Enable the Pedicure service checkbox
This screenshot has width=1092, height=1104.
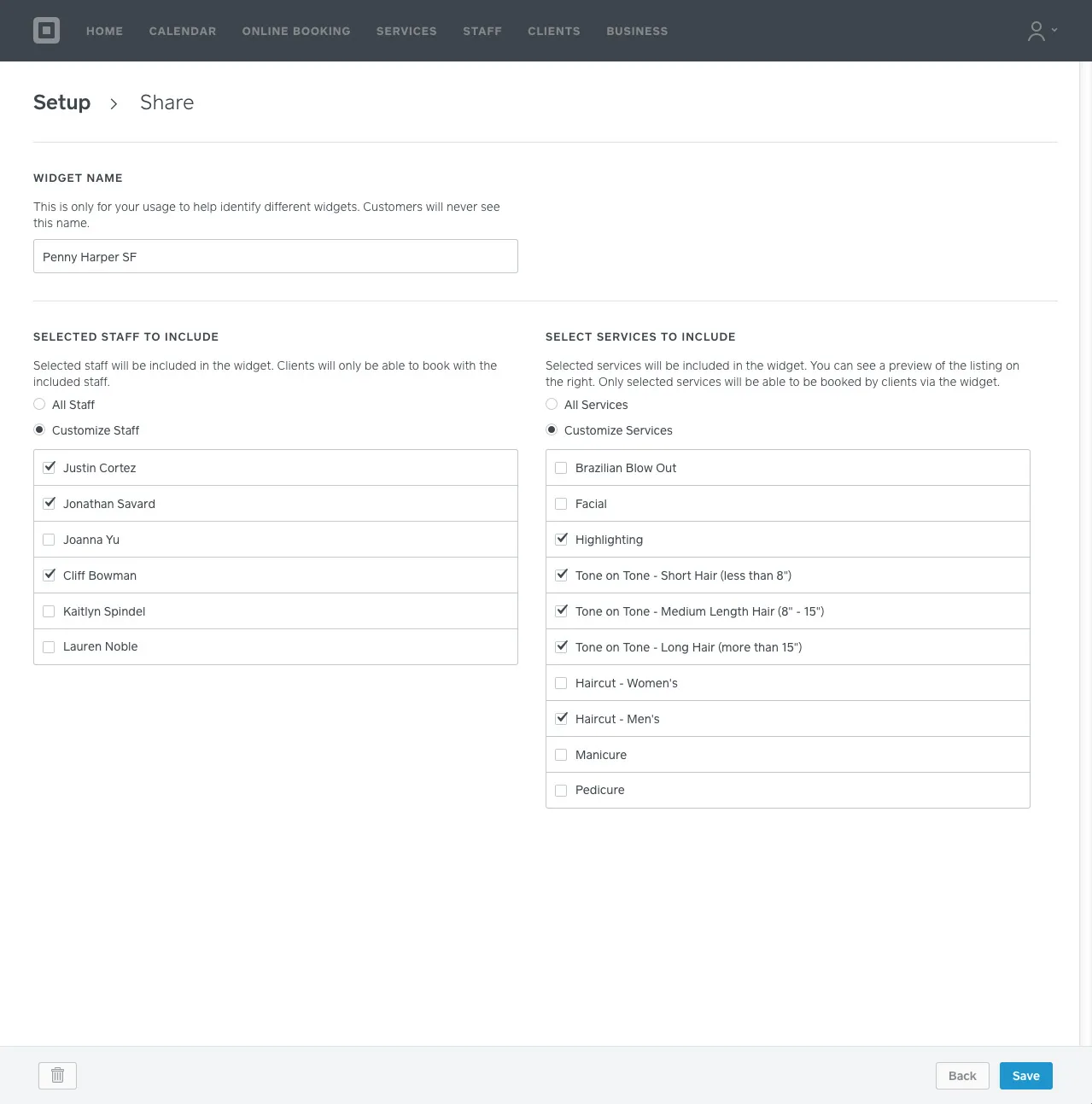pos(561,791)
